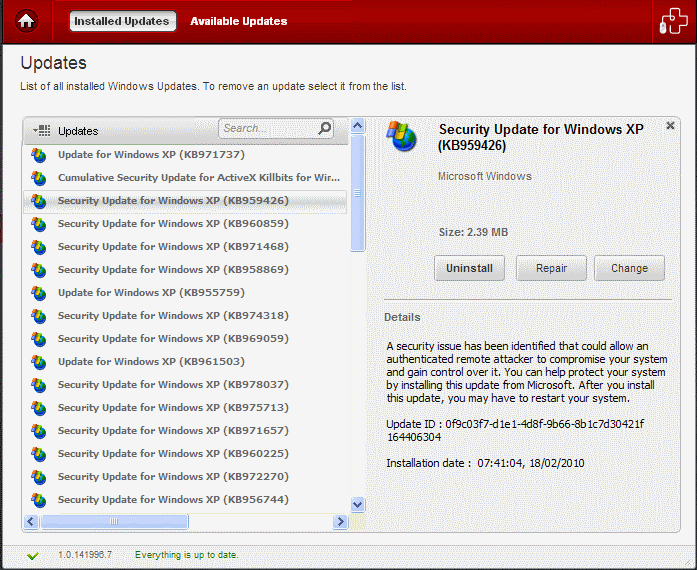Select Security Update (KB972270)

[x=185, y=477]
